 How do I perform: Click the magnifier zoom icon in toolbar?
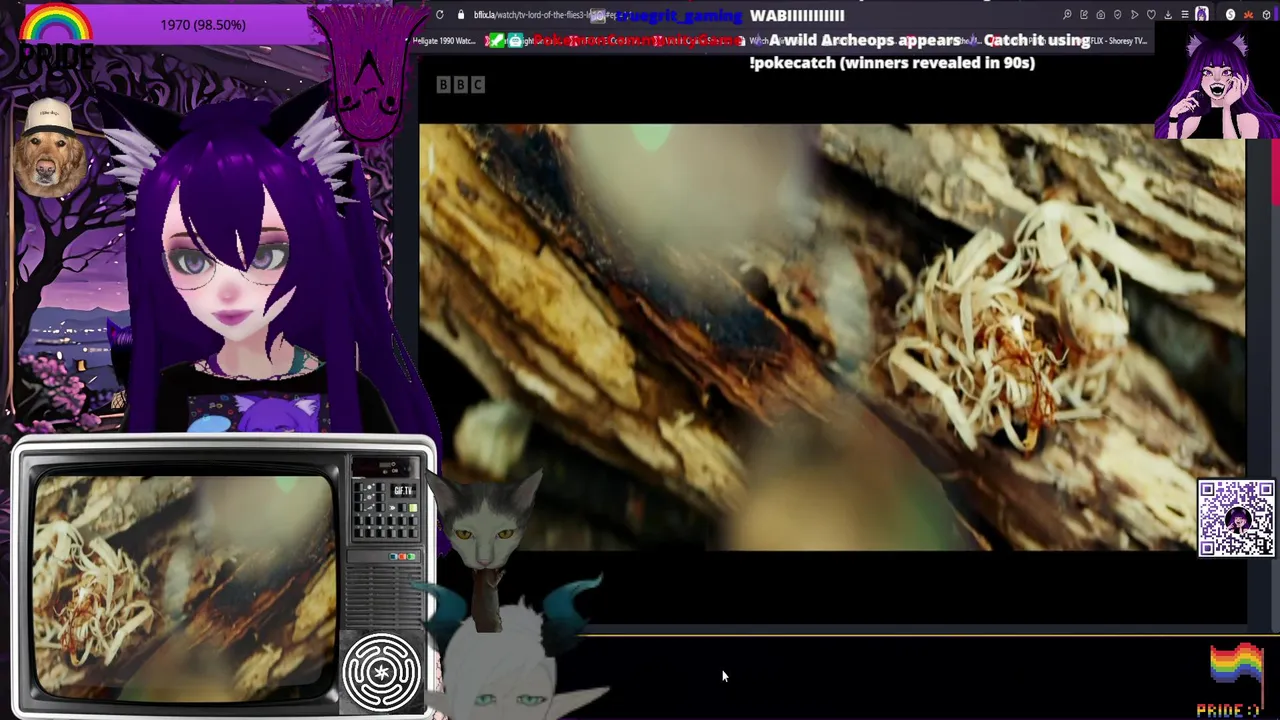click(1067, 15)
